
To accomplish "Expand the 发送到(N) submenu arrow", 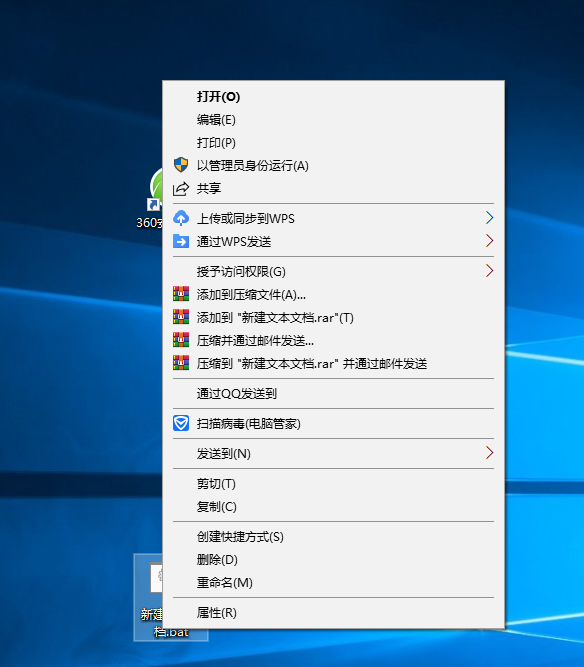I will pyautogui.click(x=489, y=453).
